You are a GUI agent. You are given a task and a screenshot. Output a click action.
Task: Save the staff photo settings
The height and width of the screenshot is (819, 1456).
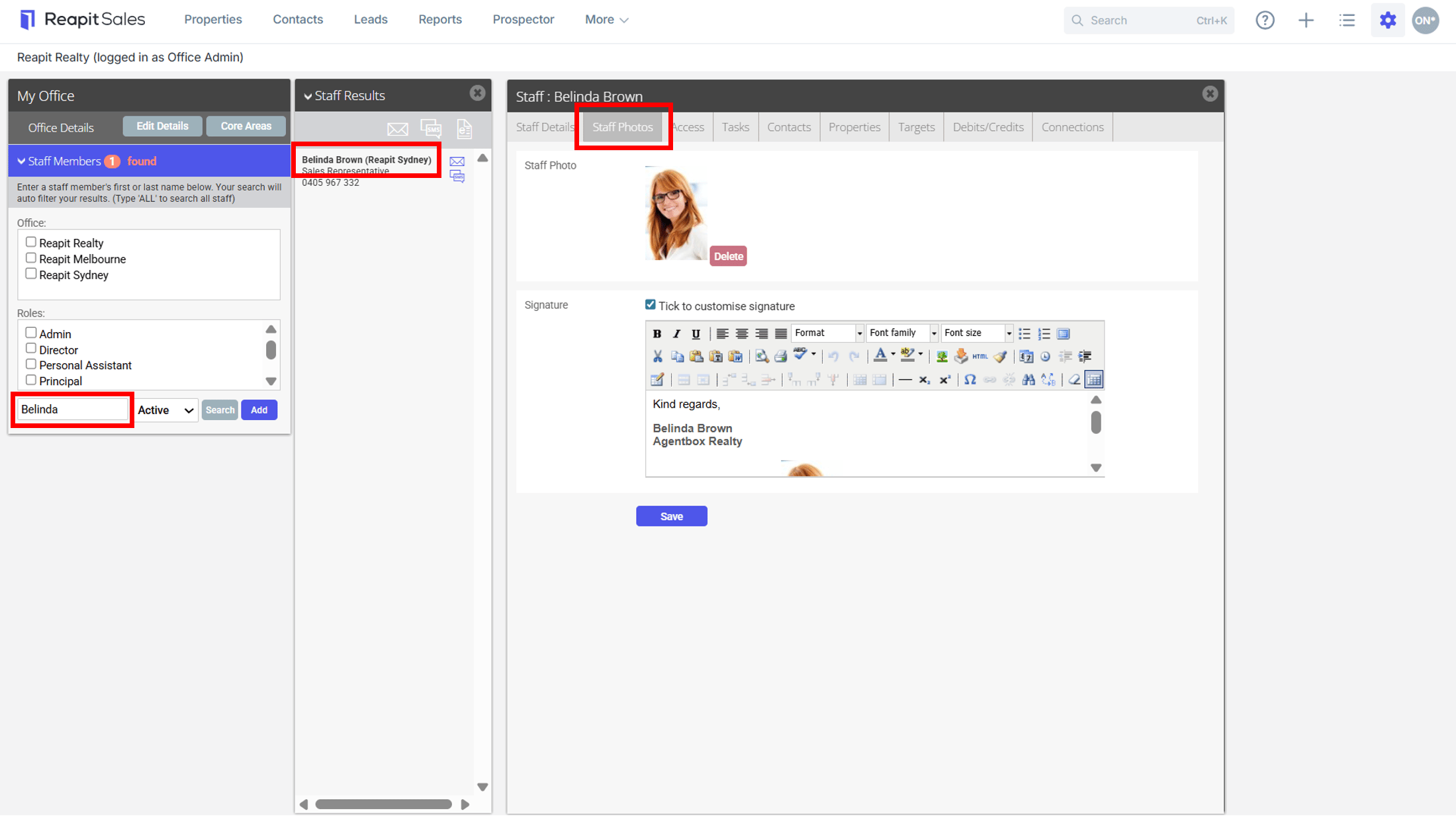(671, 517)
